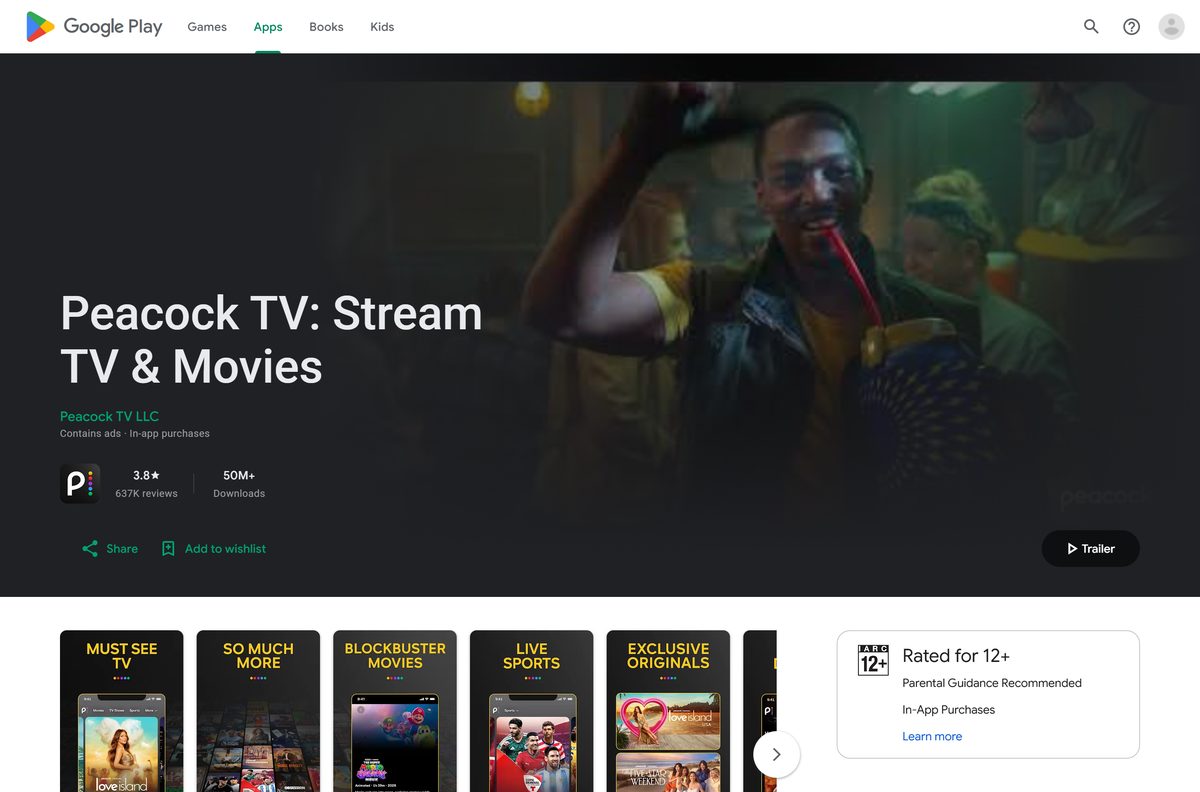Viewport: 1200px width, 792px height.
Task: Open the Peacock TV LLC developer page
Action: [x=109, y=416]
